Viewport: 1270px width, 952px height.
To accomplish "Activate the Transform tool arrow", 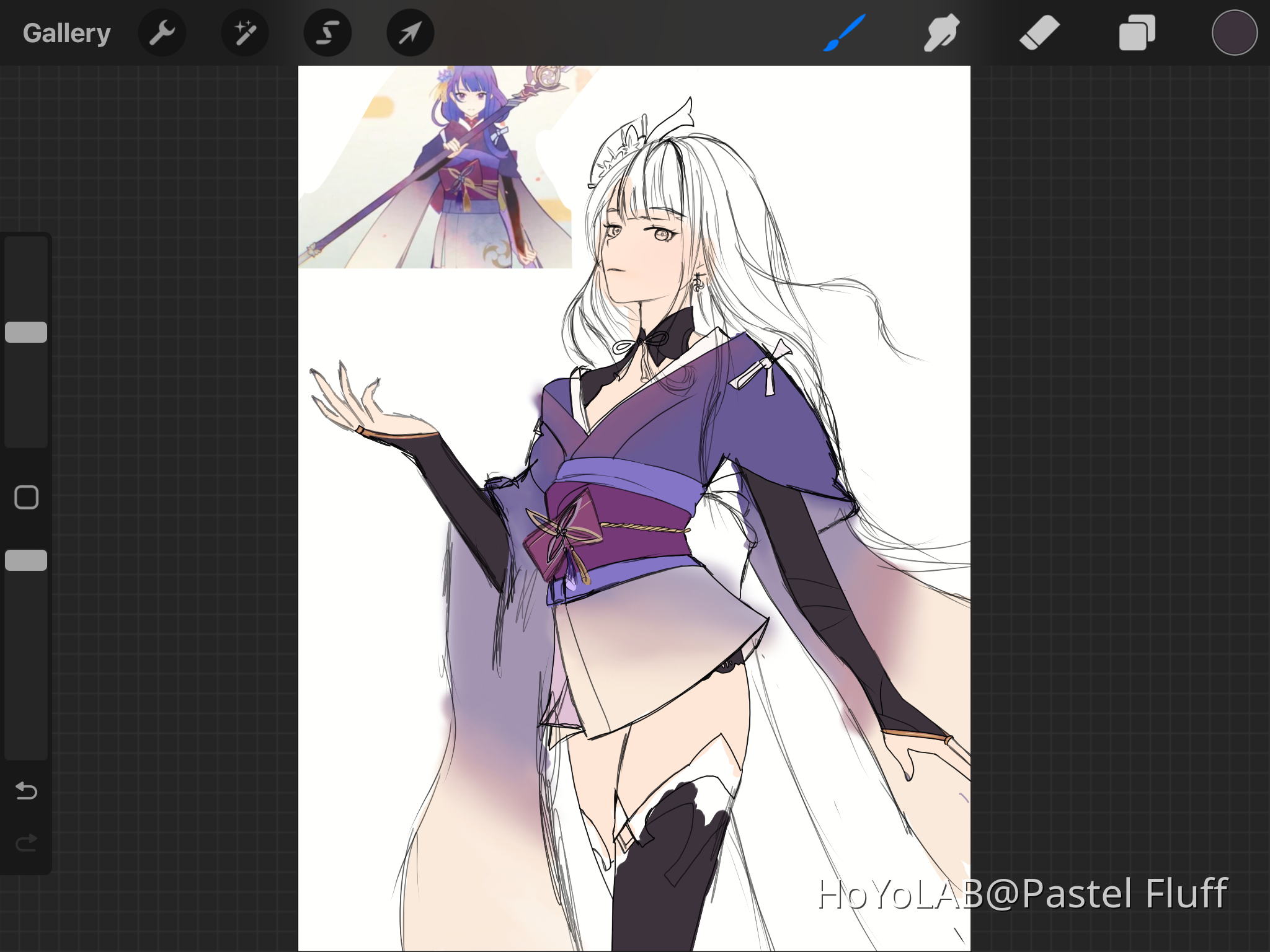I will (x=409, y=32).
